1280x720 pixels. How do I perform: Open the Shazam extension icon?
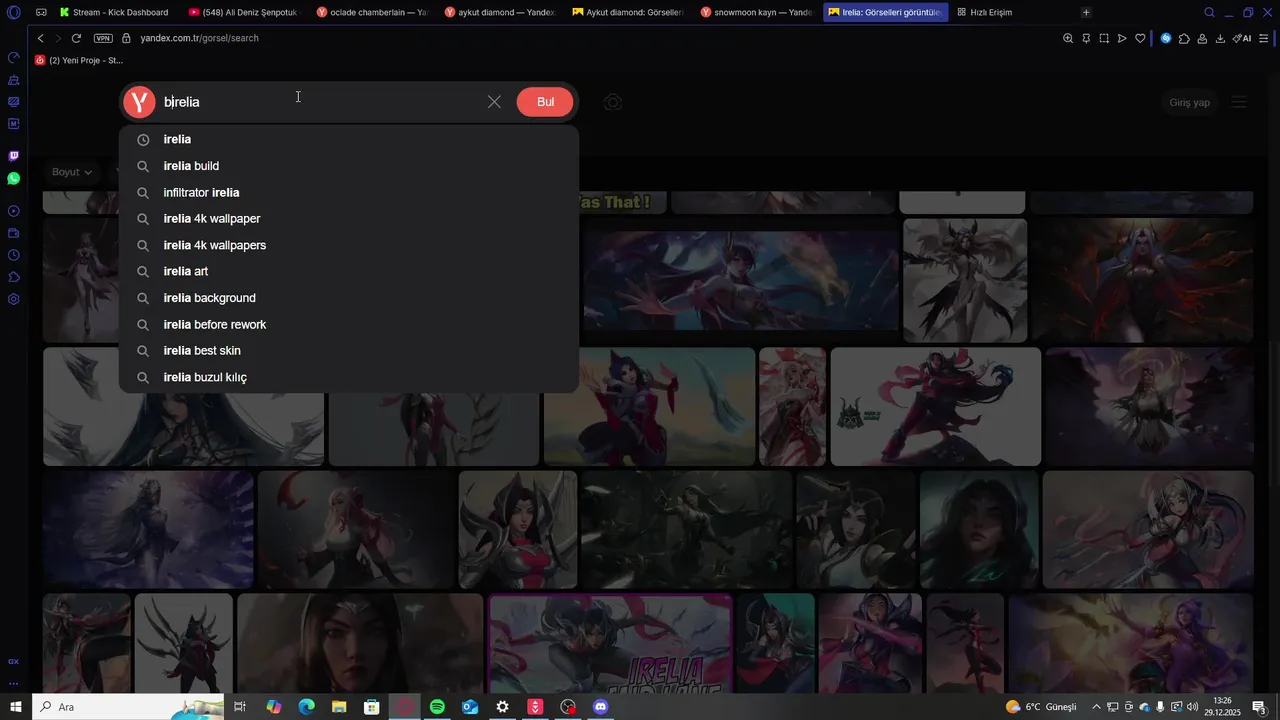(1166, 38)
